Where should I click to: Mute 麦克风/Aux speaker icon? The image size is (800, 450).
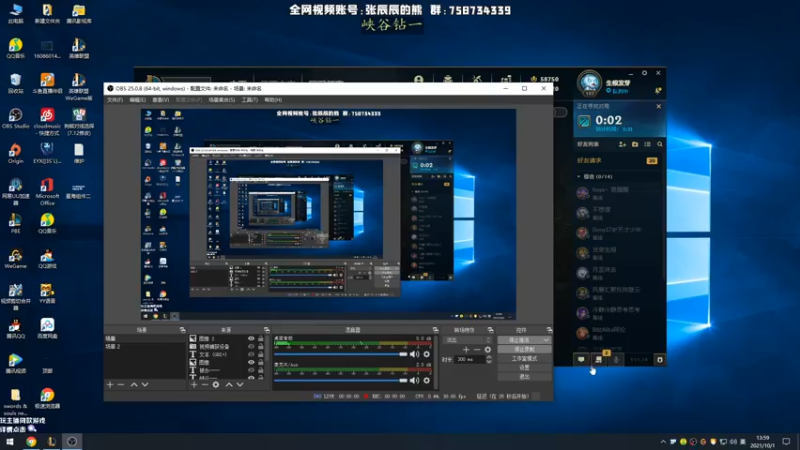(414, 380)
